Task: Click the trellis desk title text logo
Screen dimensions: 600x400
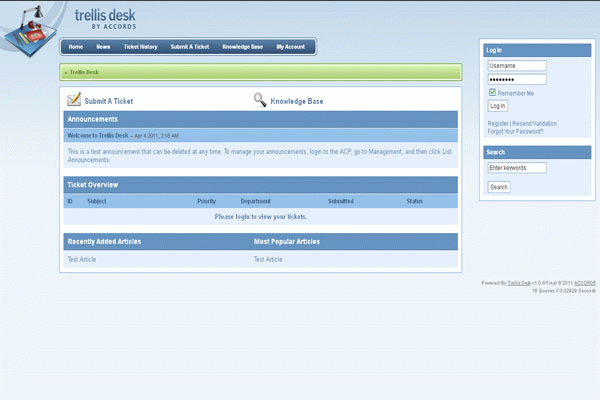Action: (x=105, y=18)
